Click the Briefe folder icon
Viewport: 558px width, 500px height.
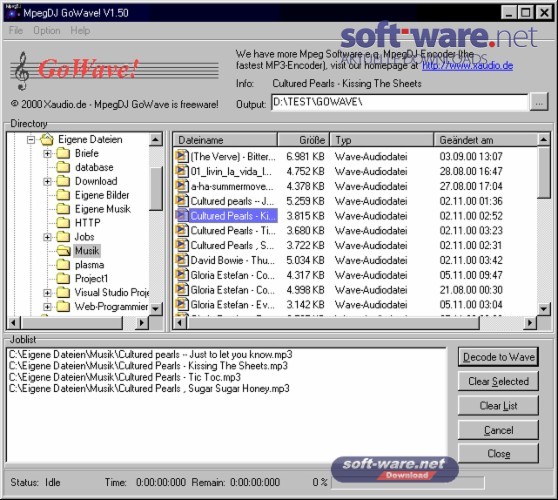pyautogui.click(x=63, y=153)
